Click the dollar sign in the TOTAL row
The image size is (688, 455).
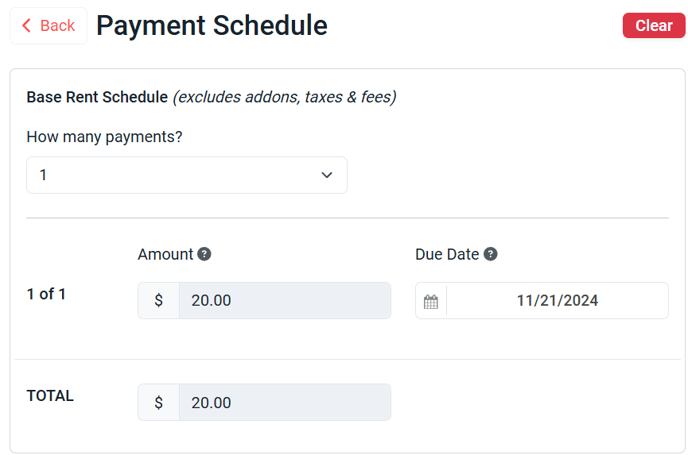[158, 402]
